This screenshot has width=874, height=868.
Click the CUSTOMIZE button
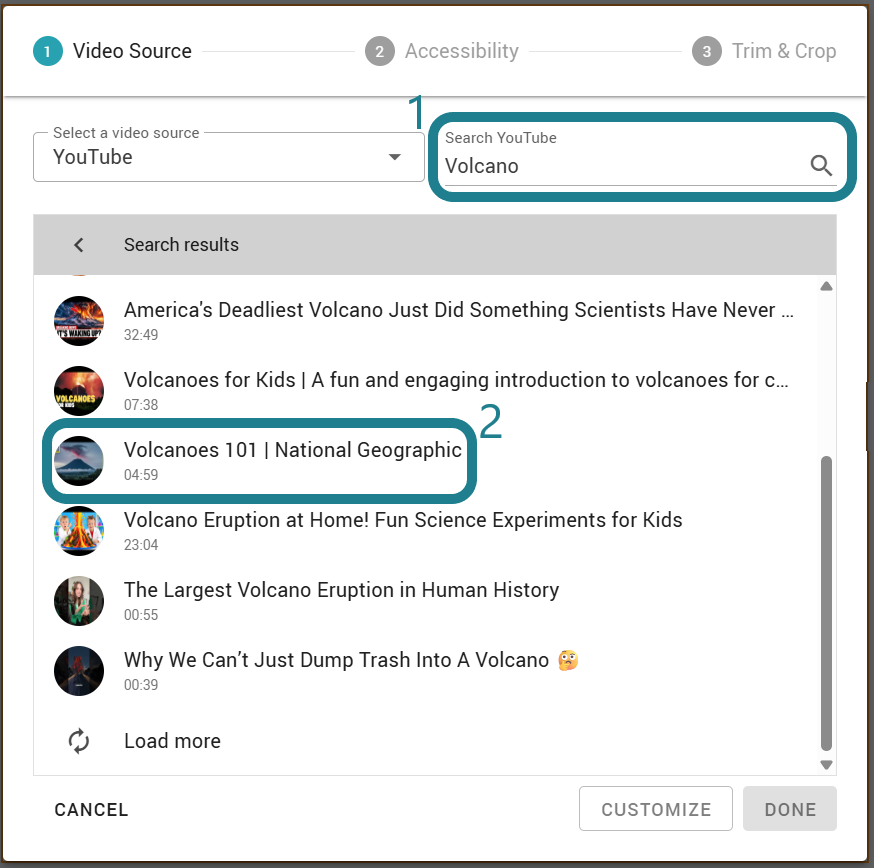[656, 809]
